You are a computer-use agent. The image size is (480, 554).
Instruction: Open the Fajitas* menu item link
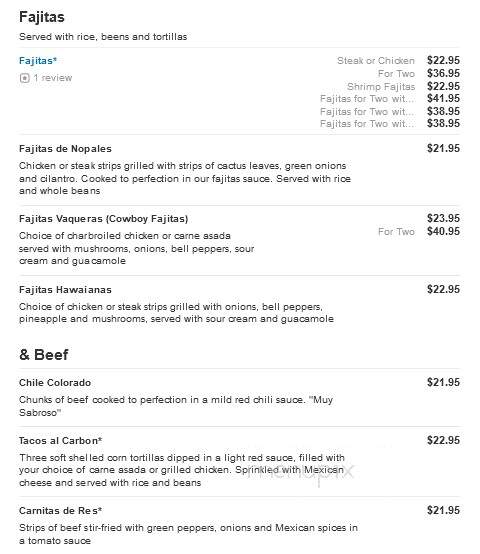pos(38,61)
